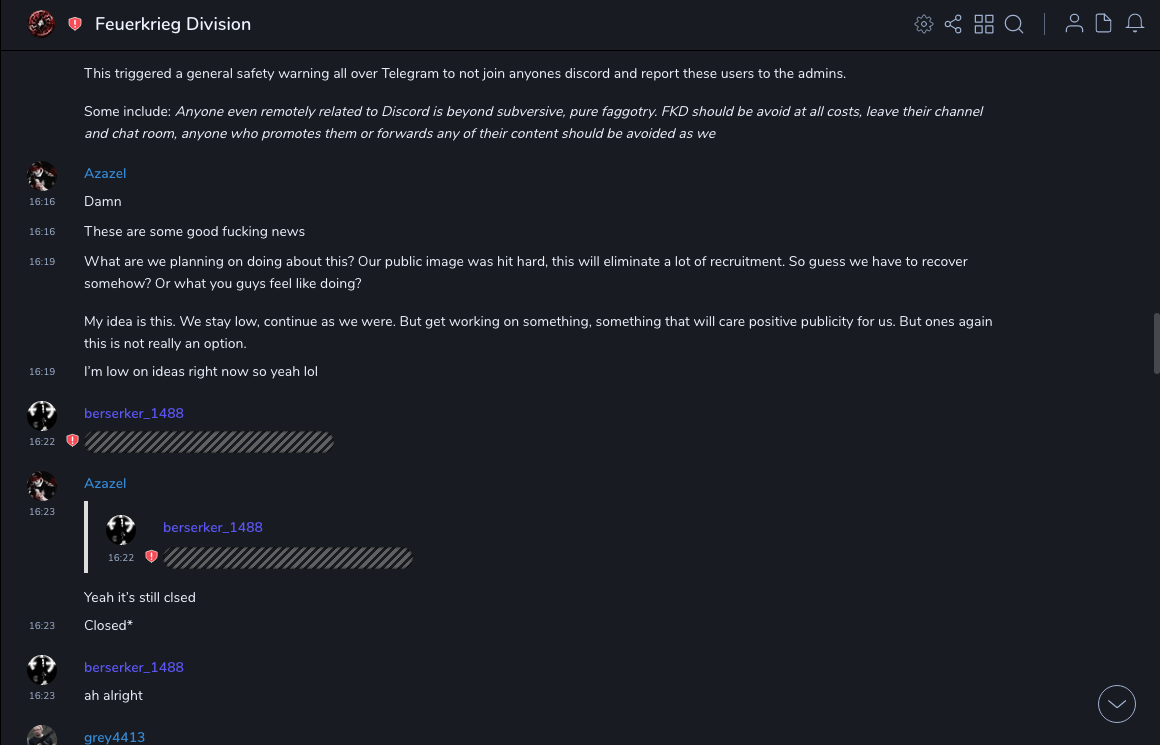
Task: Jump to latest with the down-chevron button
Action: (x=1117, y=704)
